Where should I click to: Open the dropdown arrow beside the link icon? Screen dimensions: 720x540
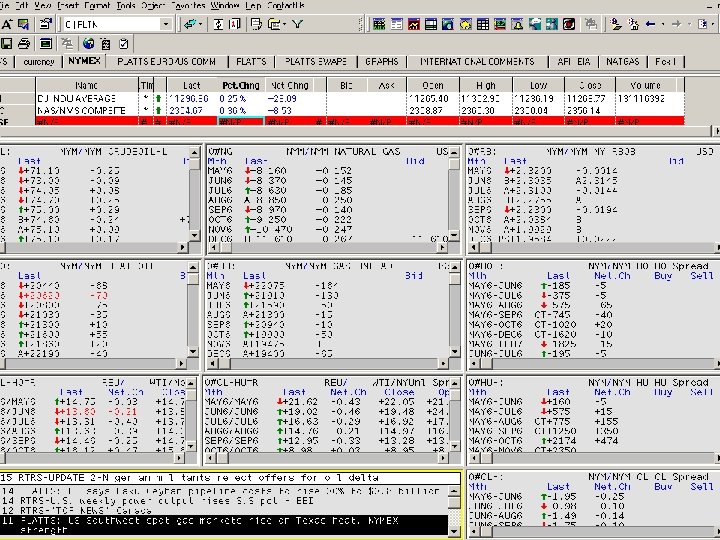[x=201, y=24]
